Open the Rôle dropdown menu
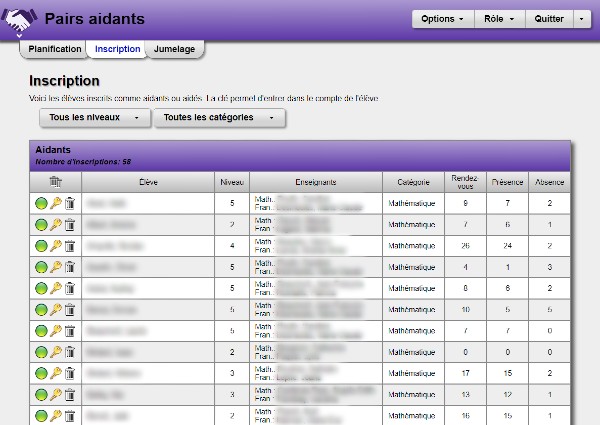Screen dimensions: 600x425 pyautogui.click(x=497, y=19)
